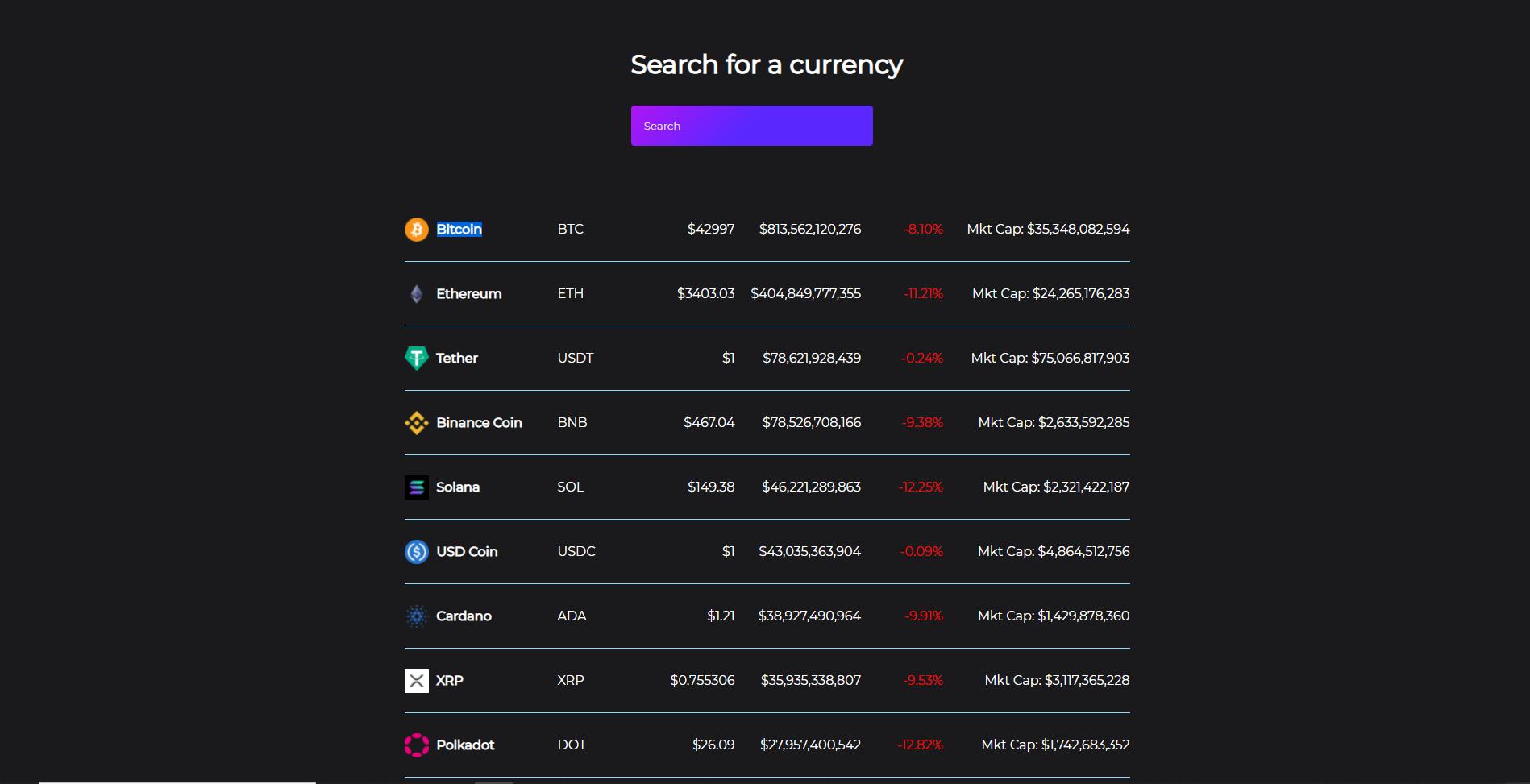Click the XRP logo icon
Image resolution: width=1530 pixels, height=784 pixels.
pyautogui.click(x=416, y=681)
